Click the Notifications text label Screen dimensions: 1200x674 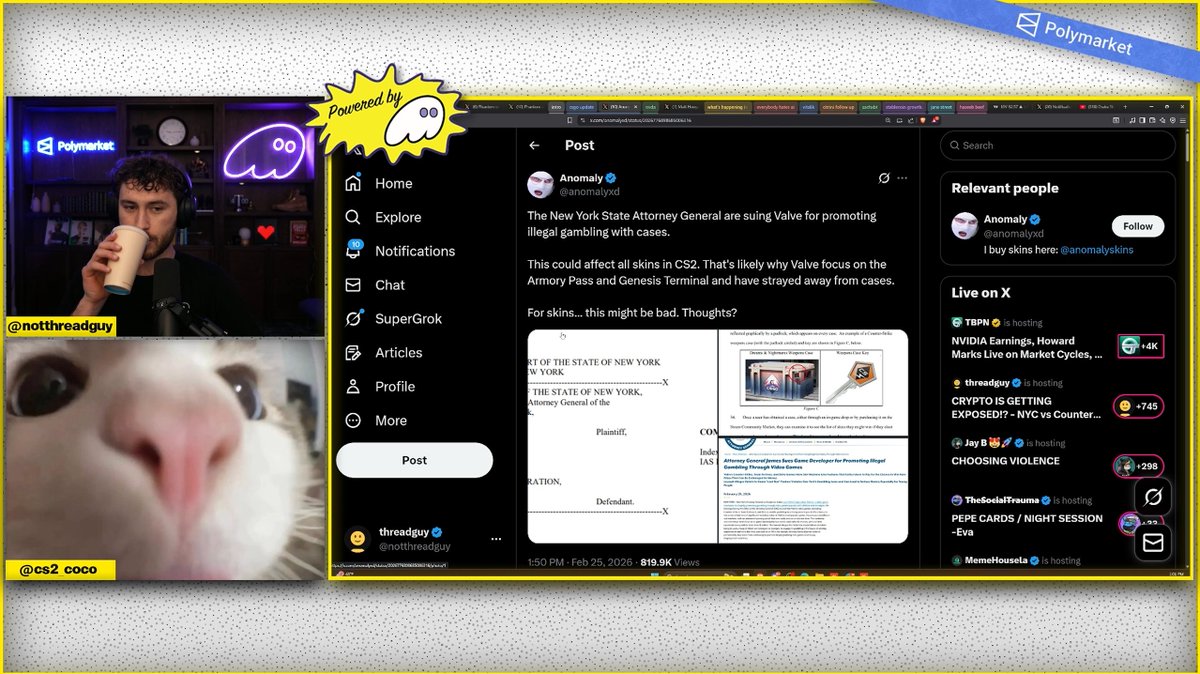click(x=415, y=251)
